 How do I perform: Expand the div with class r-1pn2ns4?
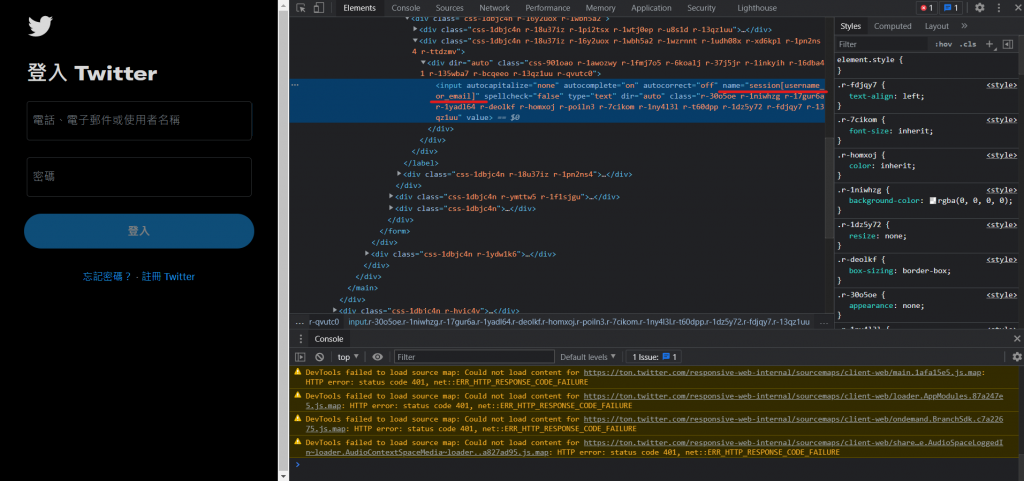(x=399, y=174)
